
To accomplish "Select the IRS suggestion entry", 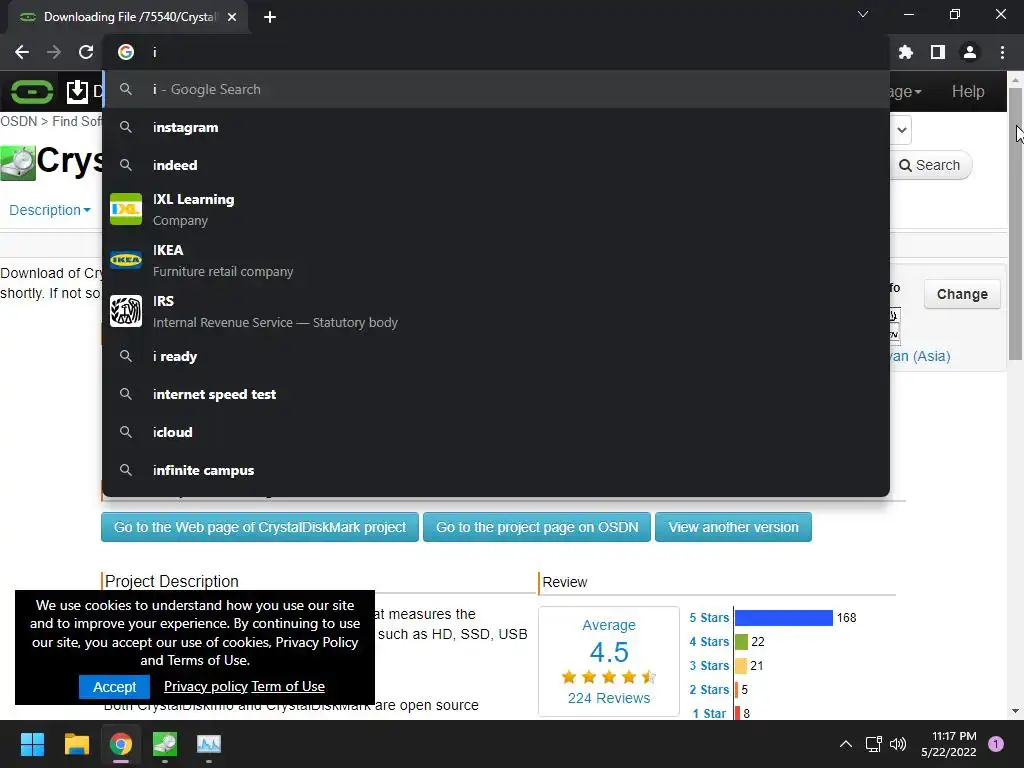I will 496,311.
